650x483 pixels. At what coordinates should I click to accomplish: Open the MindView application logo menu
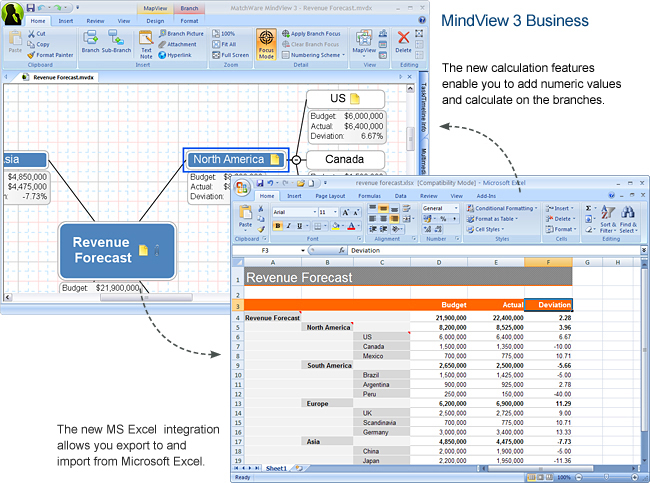12,13
